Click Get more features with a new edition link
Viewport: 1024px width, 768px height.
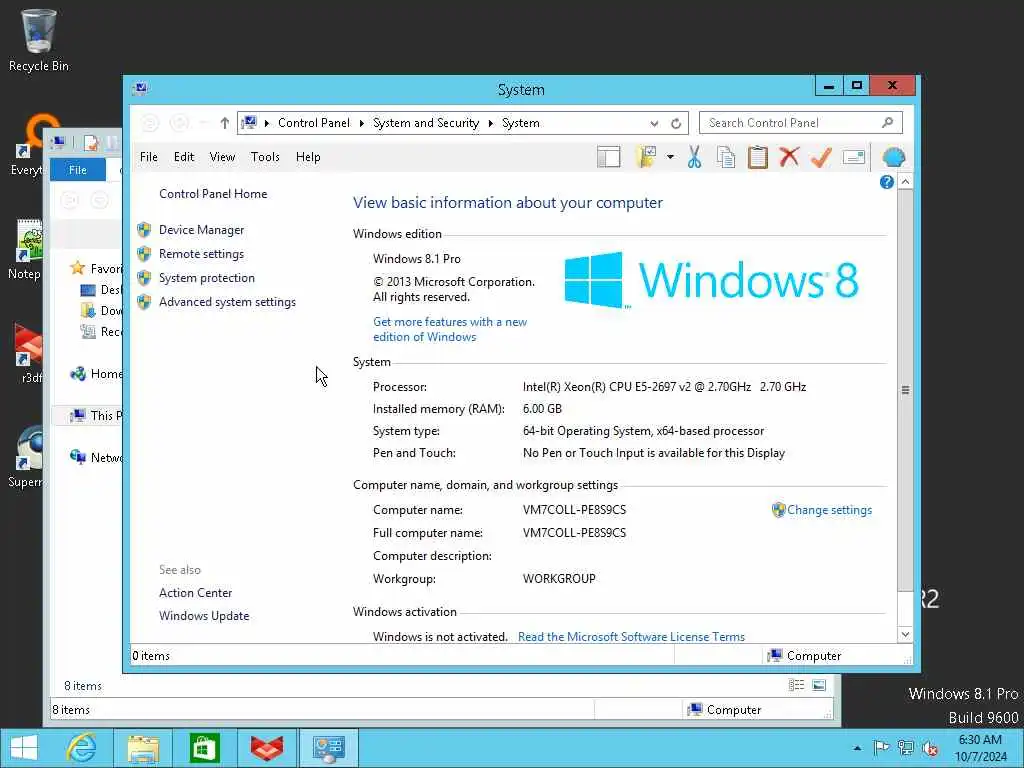(450, 329)
